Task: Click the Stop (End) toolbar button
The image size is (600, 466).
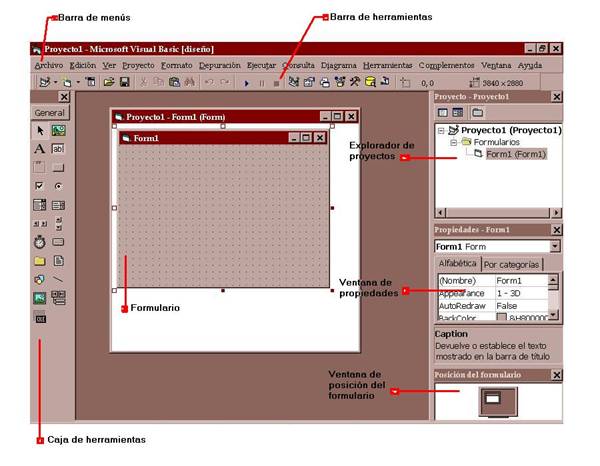Action: pos(277,83)
